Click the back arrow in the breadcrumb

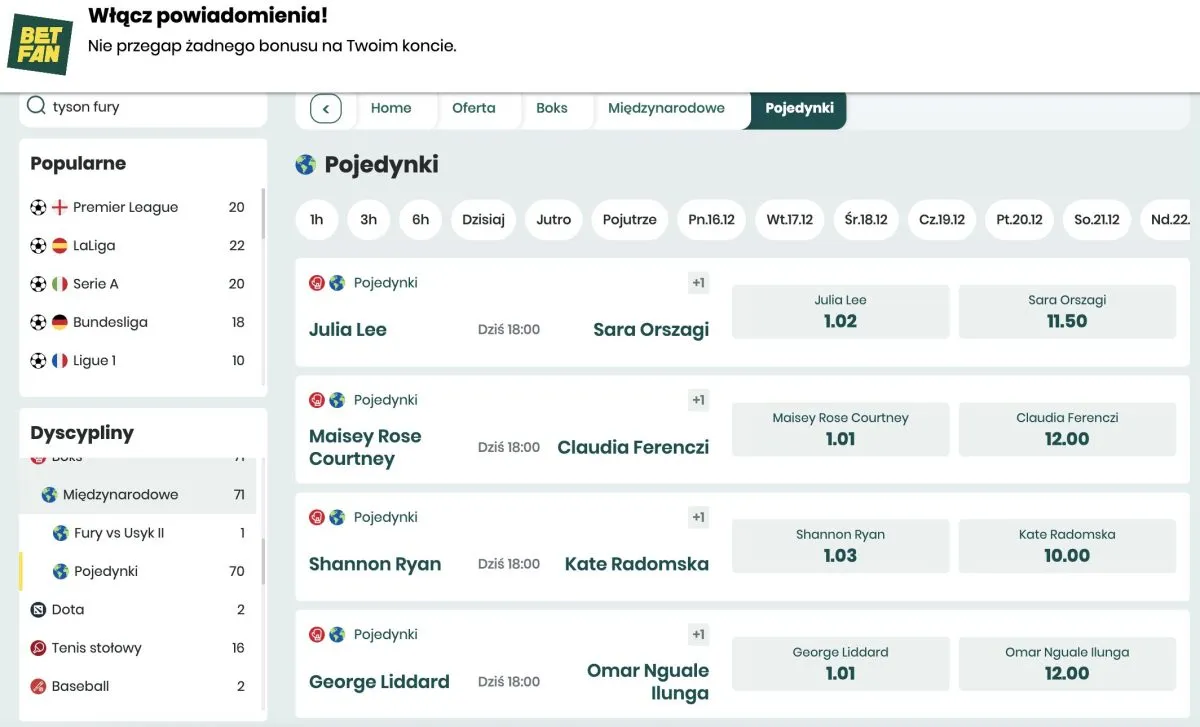[x=326, y=108]
